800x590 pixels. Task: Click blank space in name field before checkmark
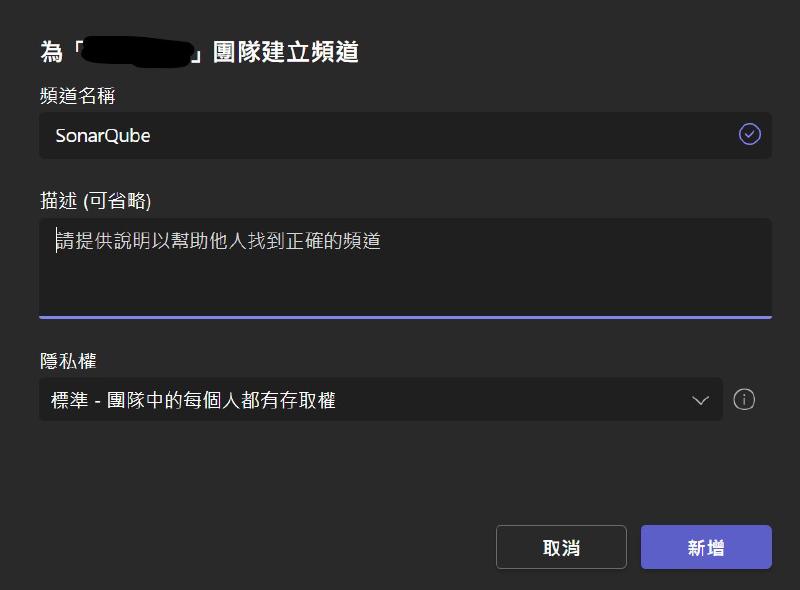pyautogui.click(x=444, y=135)
